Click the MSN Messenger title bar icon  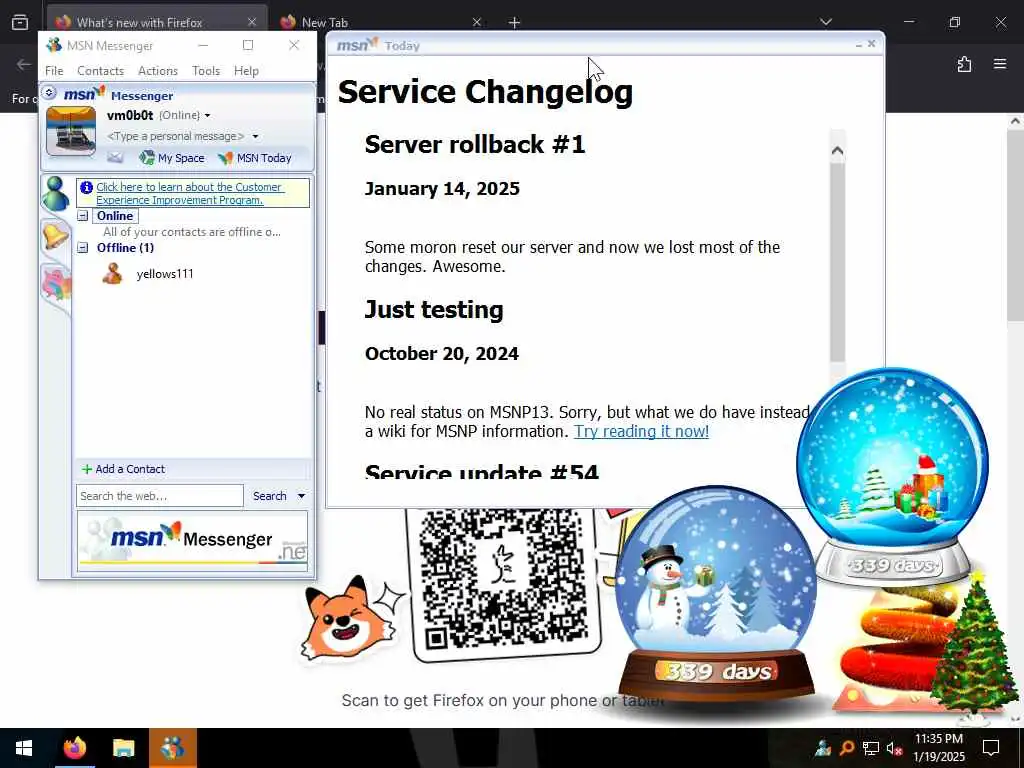[54, 45]
